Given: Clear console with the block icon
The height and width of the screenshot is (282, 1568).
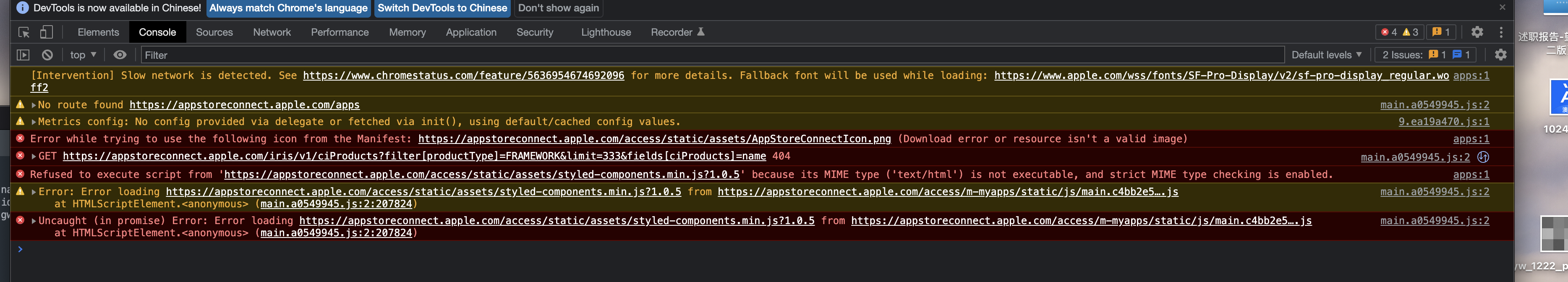Looking at the screenshot, I should pyautogui.click(x=47, y=55).
